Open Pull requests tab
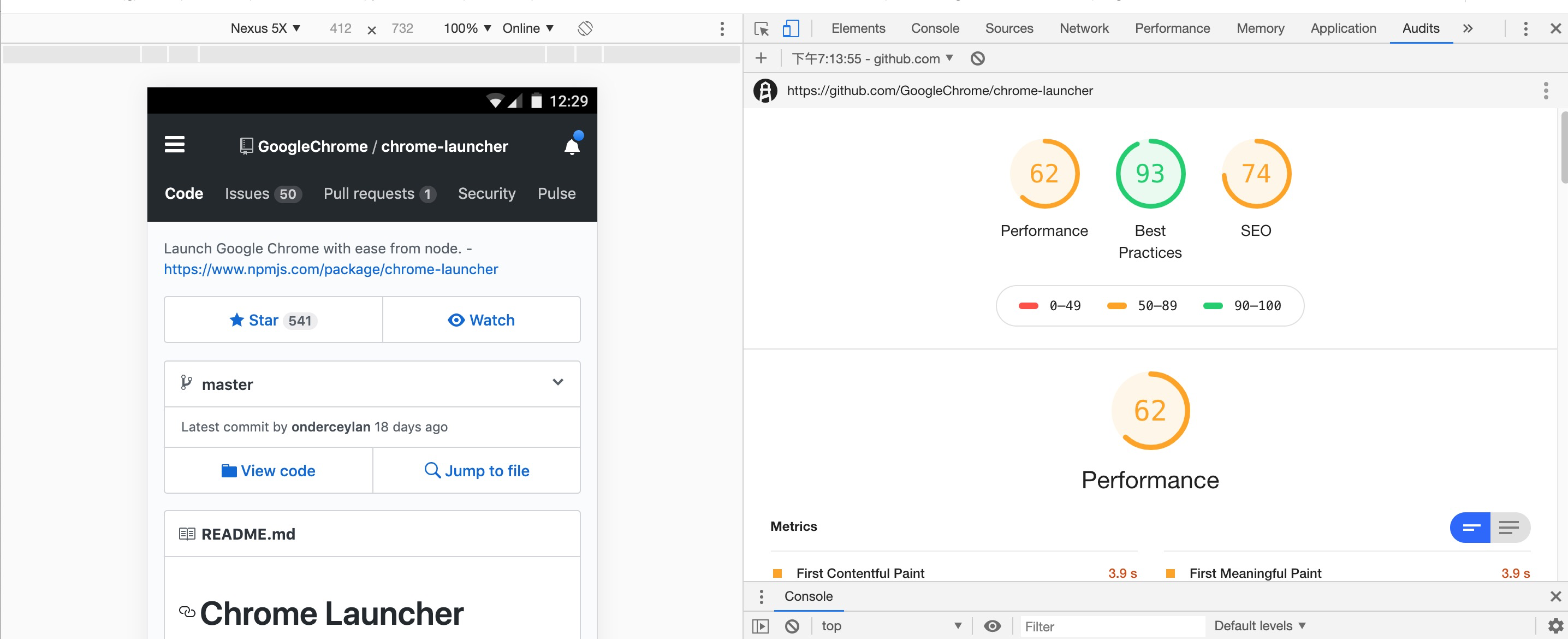The image size is (1568, 639). coord(379,194)
